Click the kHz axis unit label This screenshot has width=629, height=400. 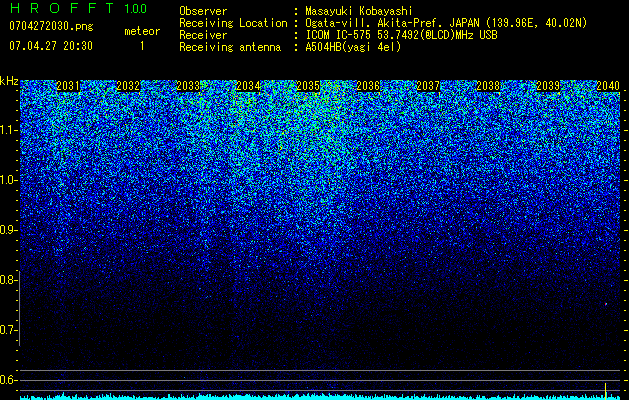pos(9,81)
